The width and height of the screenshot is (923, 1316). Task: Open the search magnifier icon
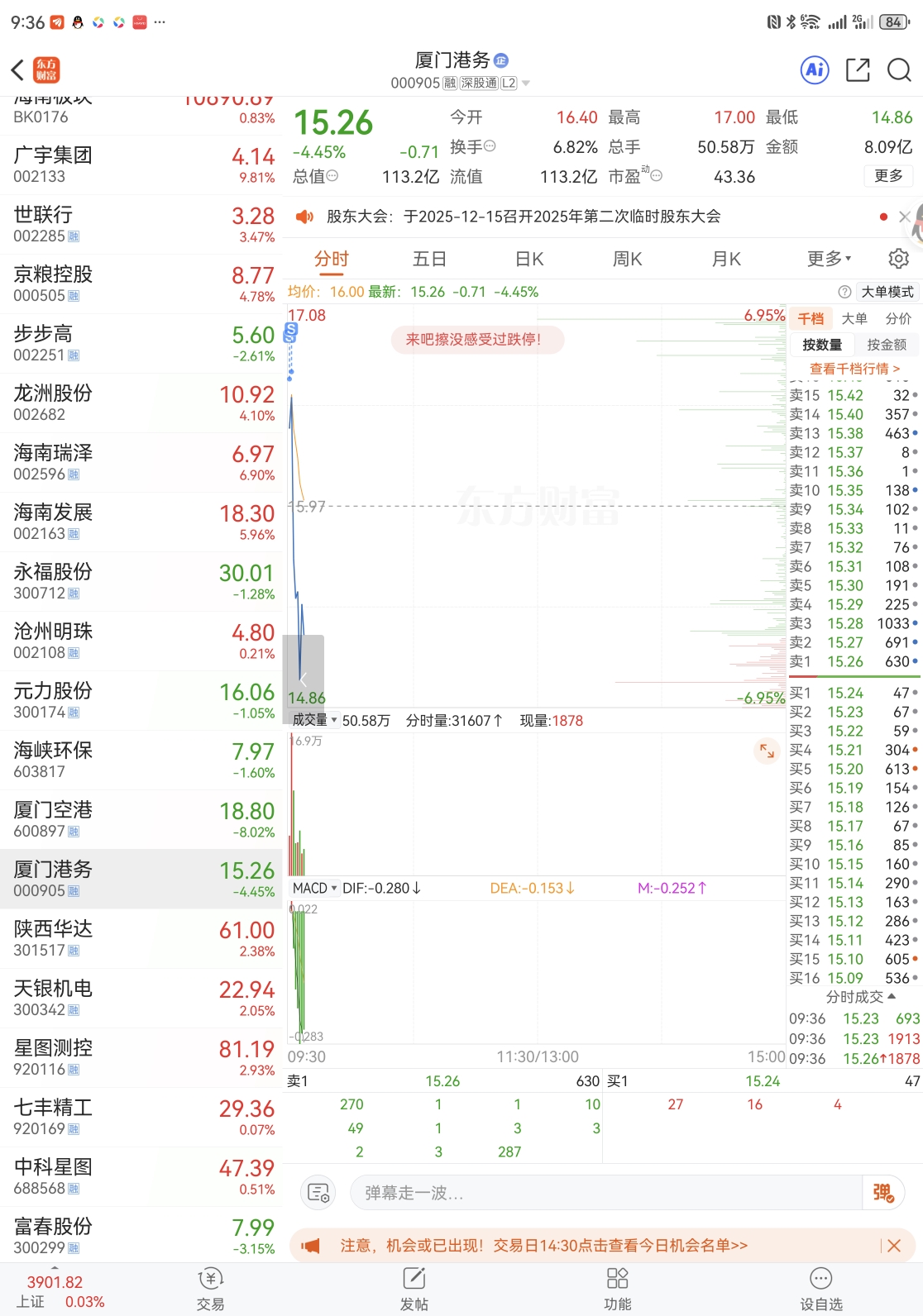[x=899, y=70]
